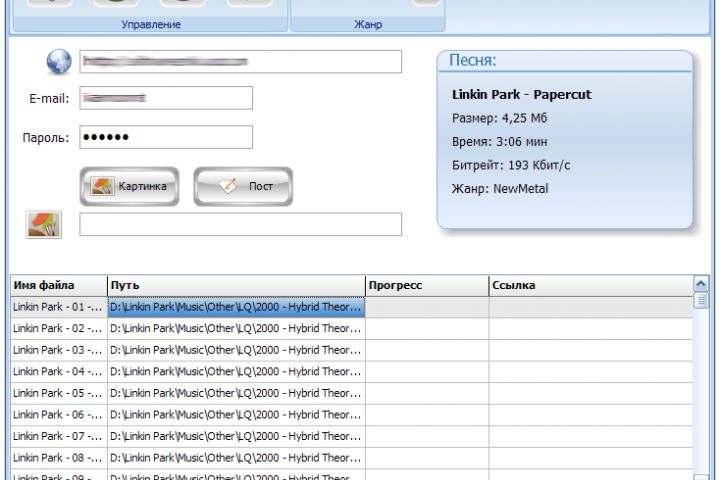The image size is (720, 480).
Task: Select row Linkin Park - 08 file name
Action: [x=59, y=458]
